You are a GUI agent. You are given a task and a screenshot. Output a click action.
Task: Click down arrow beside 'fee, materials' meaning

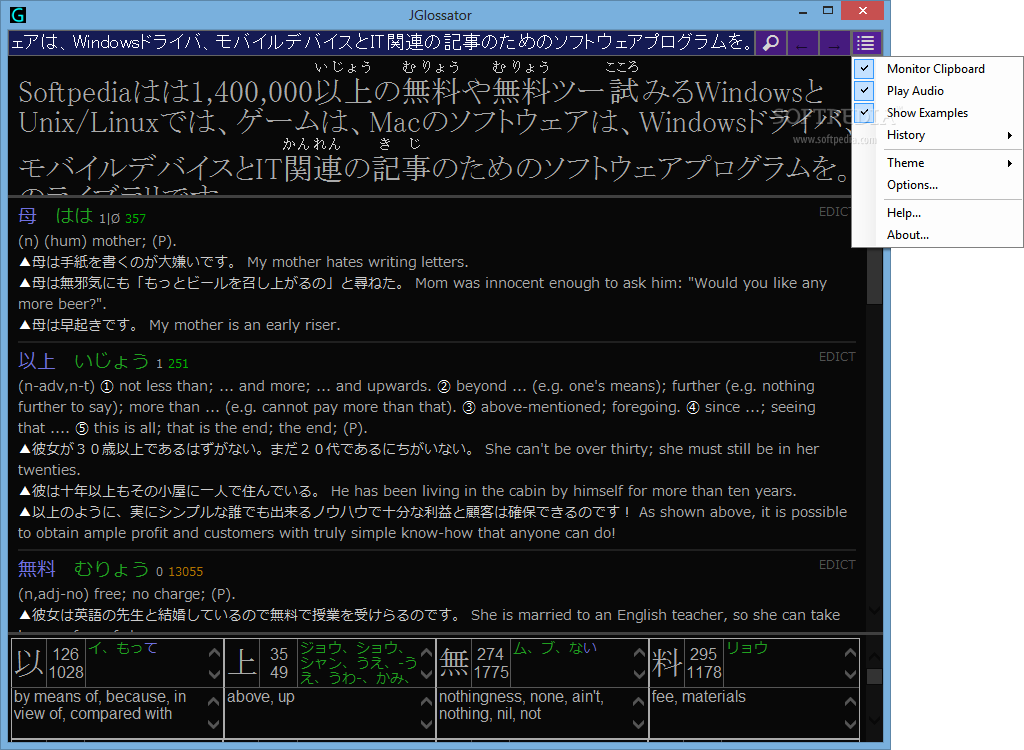850,724
